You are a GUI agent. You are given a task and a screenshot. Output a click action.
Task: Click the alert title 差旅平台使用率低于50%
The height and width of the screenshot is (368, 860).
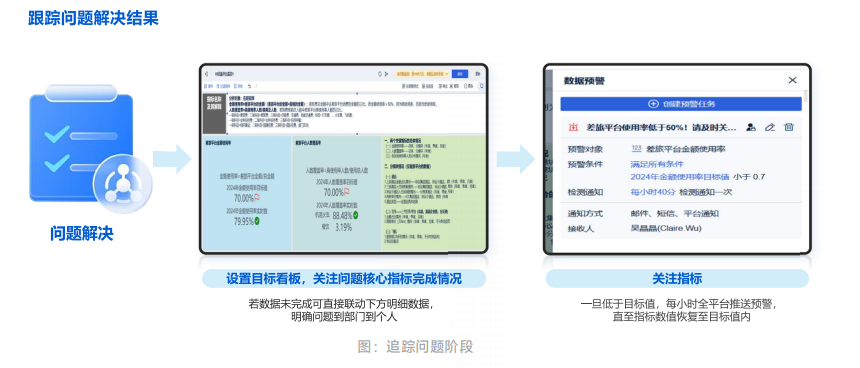tap(661, 127)
